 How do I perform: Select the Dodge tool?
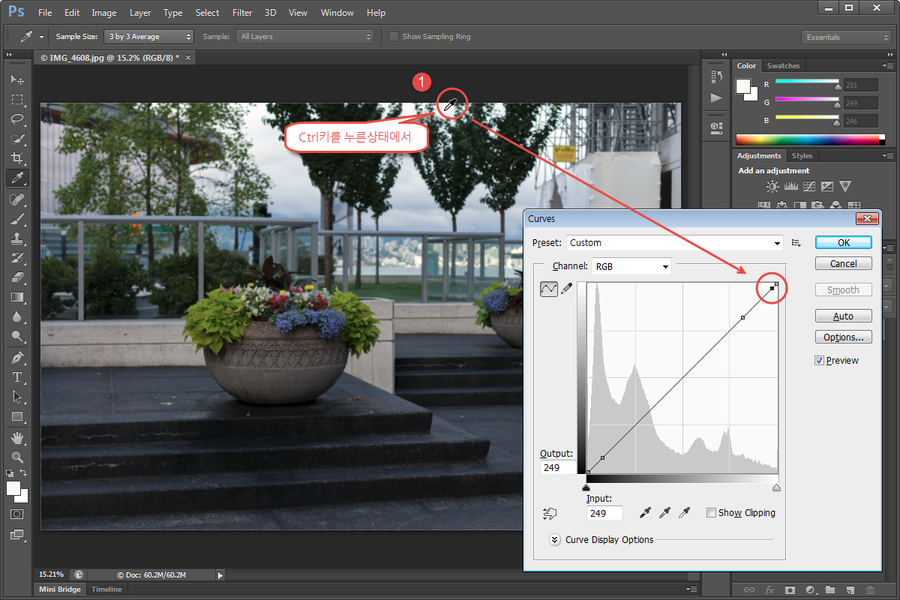17,336
